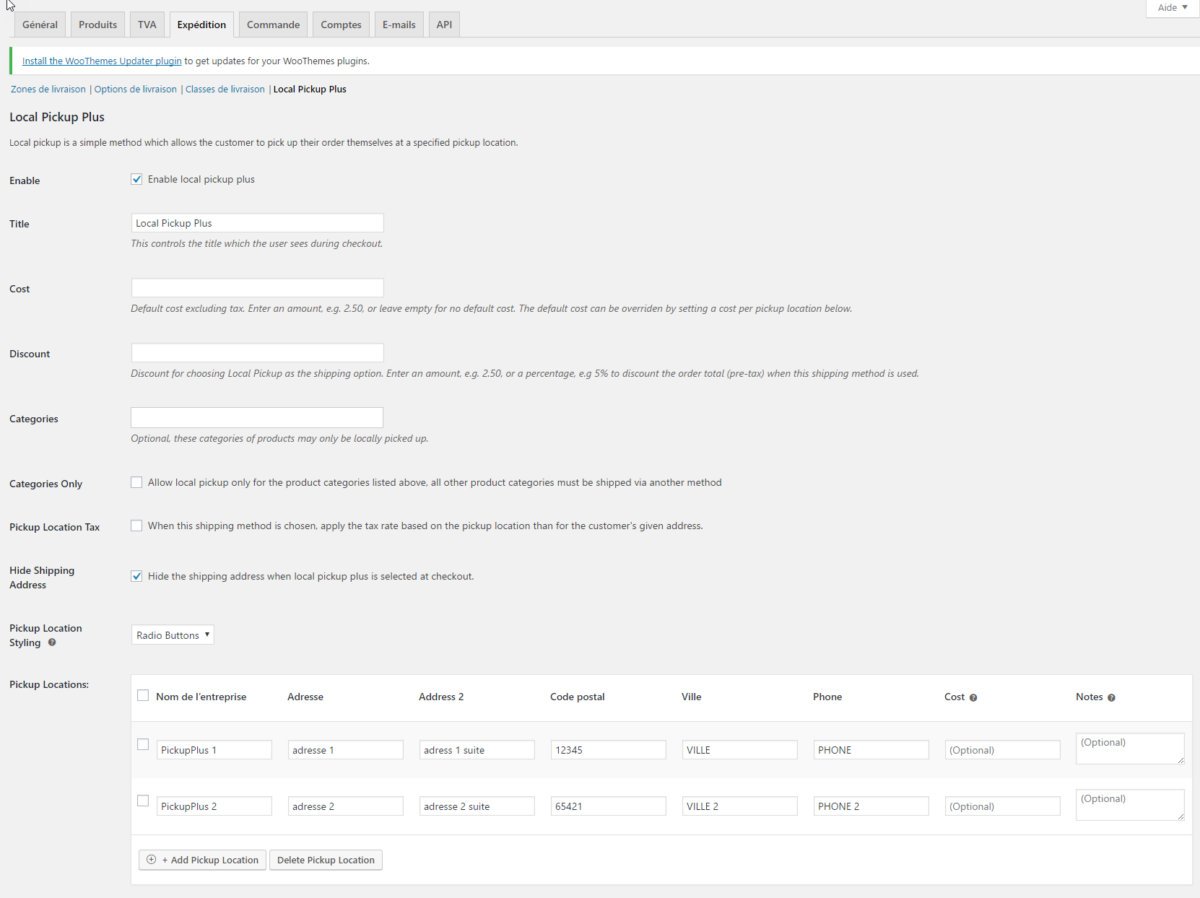The height and width of the screenshot is (898, 1200).
Task: Select the PickupPlus 1 row checkbox
Action: (143, 744)
